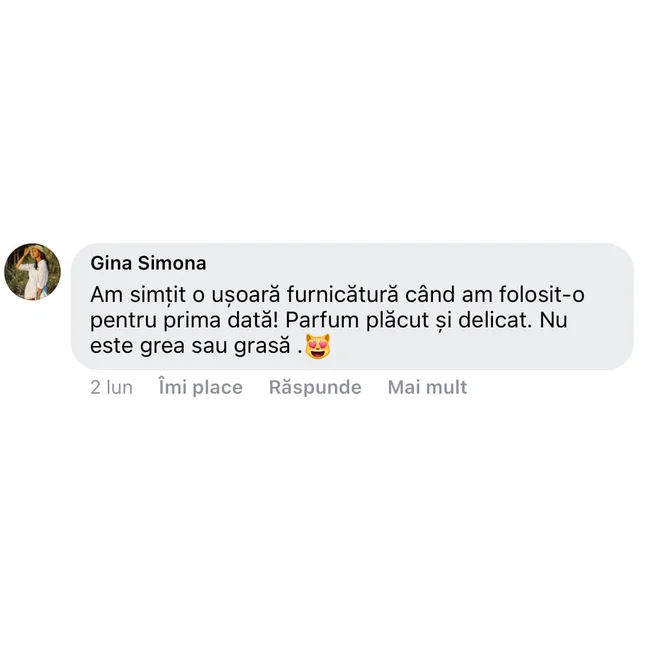Click the word grasă before the emoji
650x650 pixels.
click(262, 346)
